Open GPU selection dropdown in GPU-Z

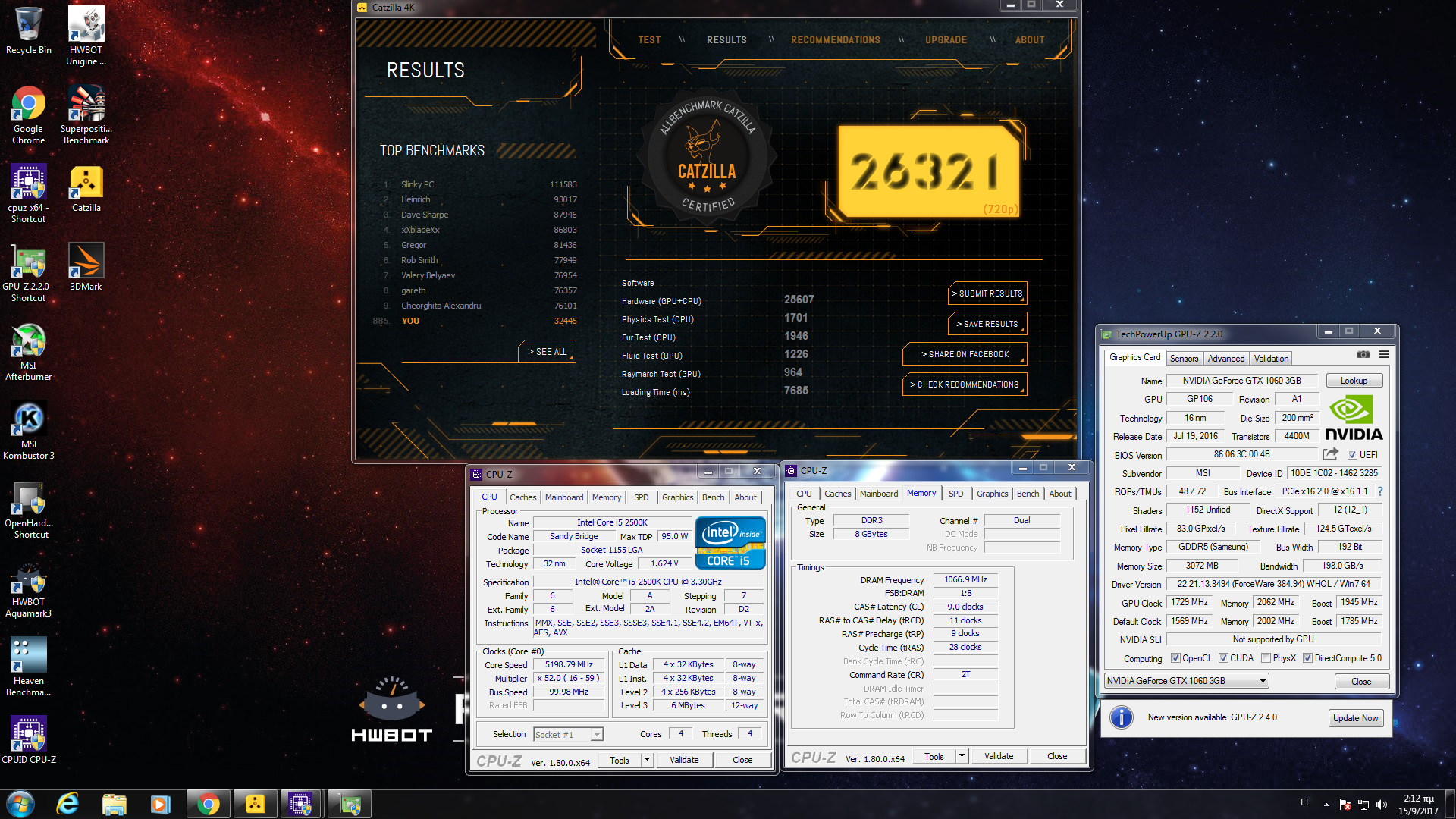point(1186,681)
